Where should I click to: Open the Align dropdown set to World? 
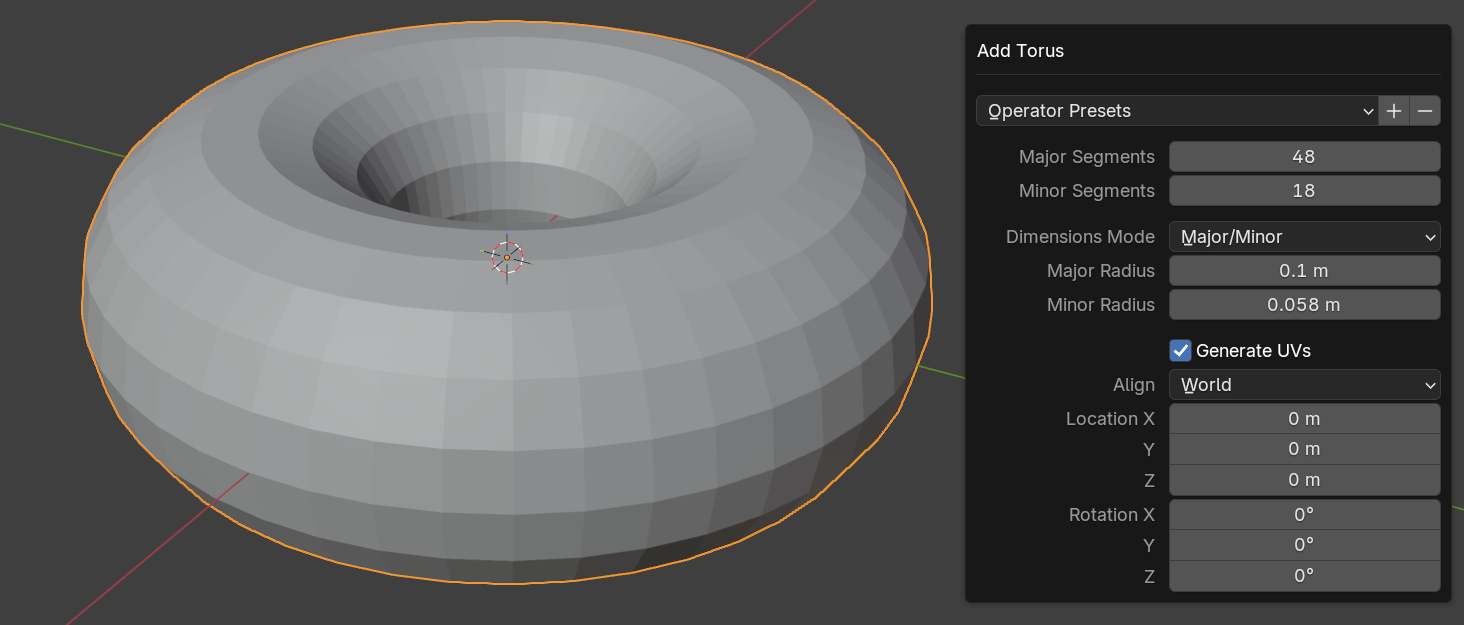pos(1304,385)
